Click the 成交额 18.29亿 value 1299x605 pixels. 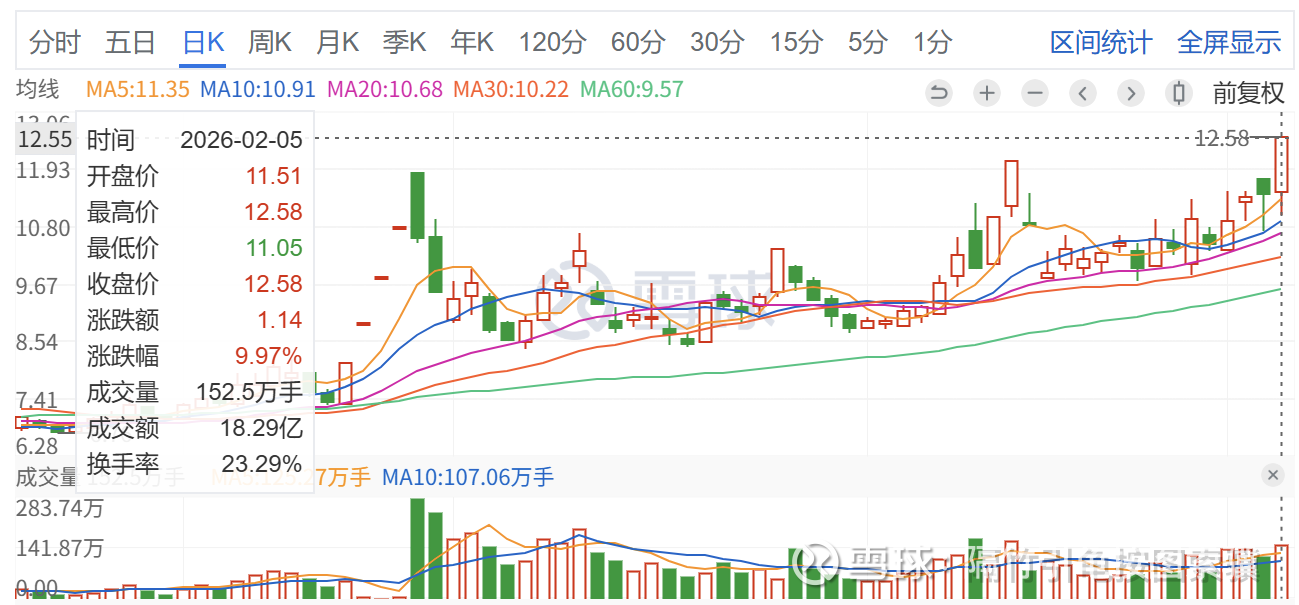[262, 428]
